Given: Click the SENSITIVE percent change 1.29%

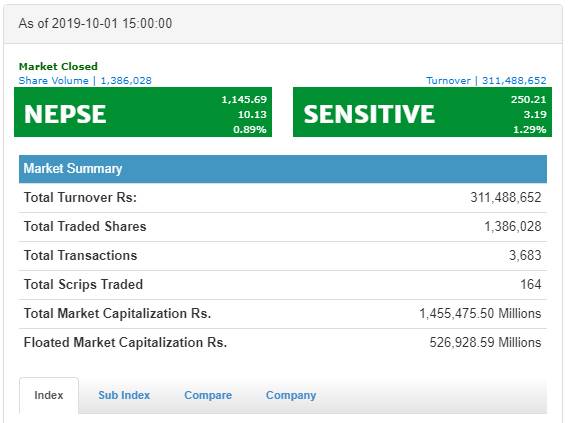Looking at the screenshot, I should click(530, 130).
